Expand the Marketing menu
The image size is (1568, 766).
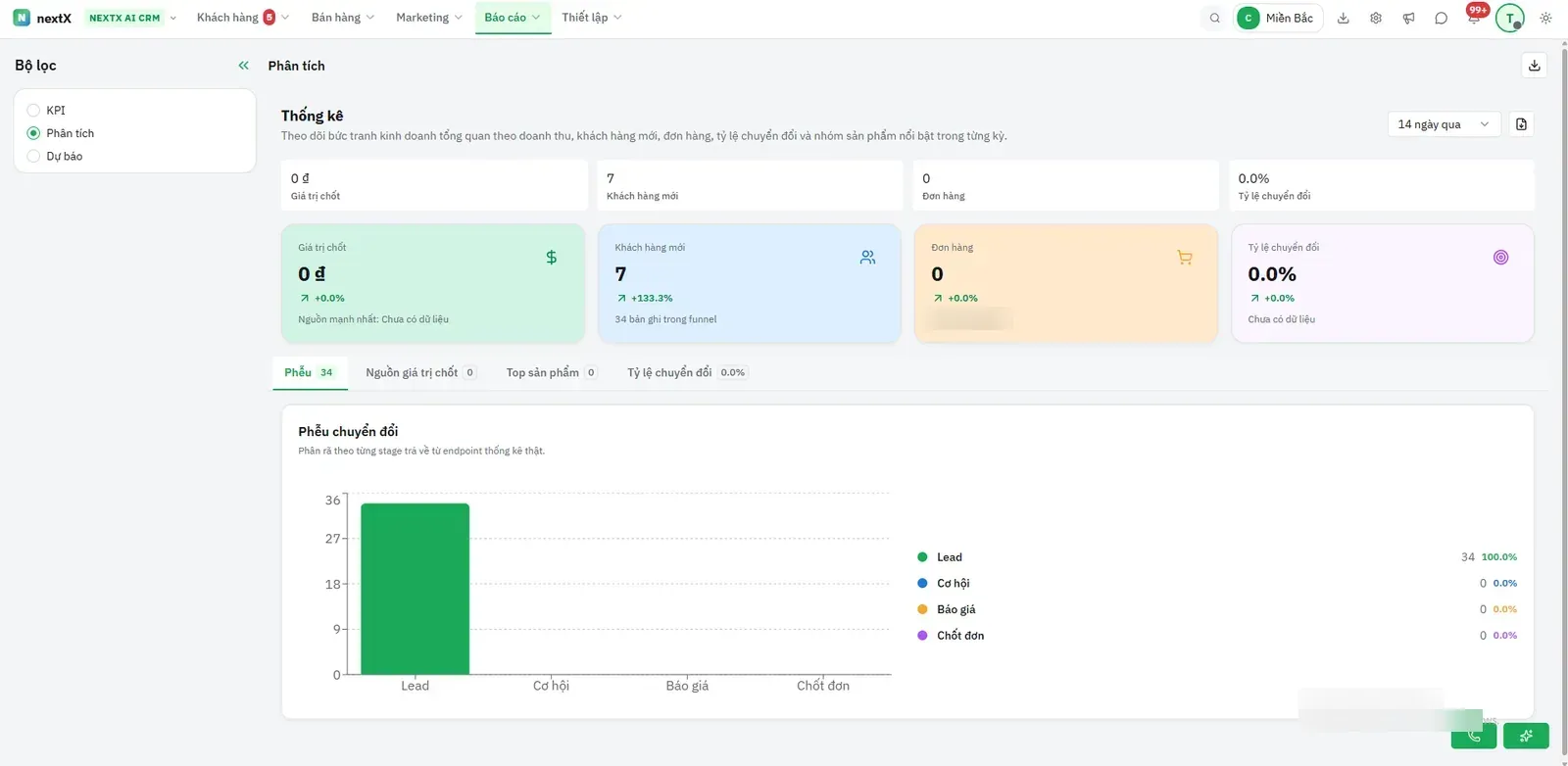pos(428,18)
